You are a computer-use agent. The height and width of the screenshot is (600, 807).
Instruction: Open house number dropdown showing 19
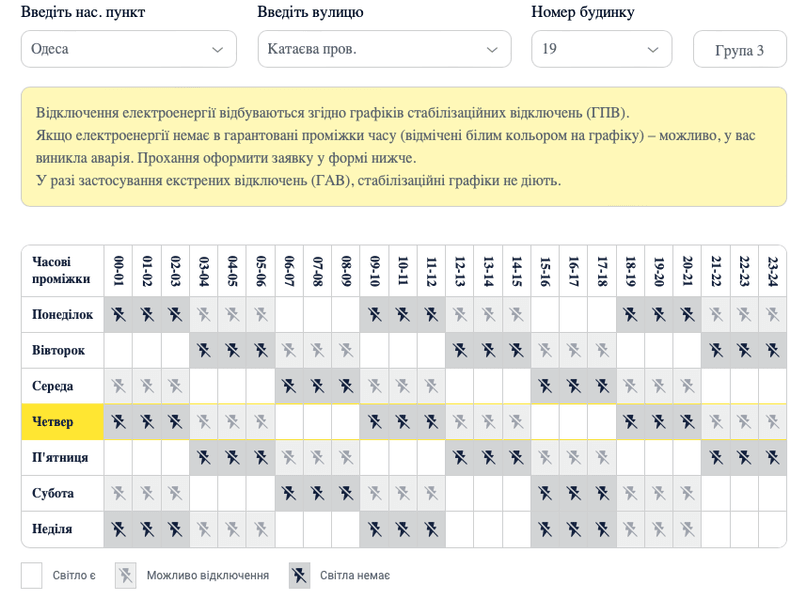[x=601, y=49]
